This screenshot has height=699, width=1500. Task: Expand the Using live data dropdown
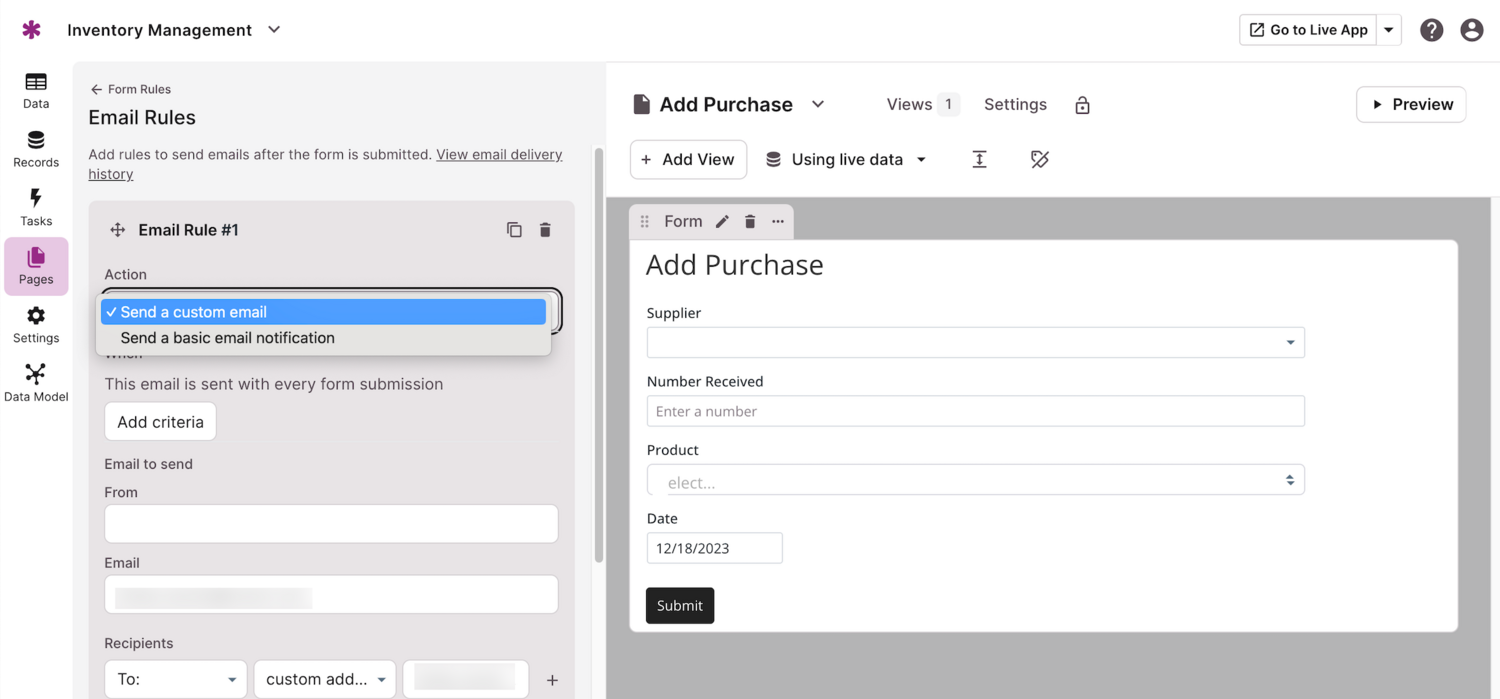(846, 160)
